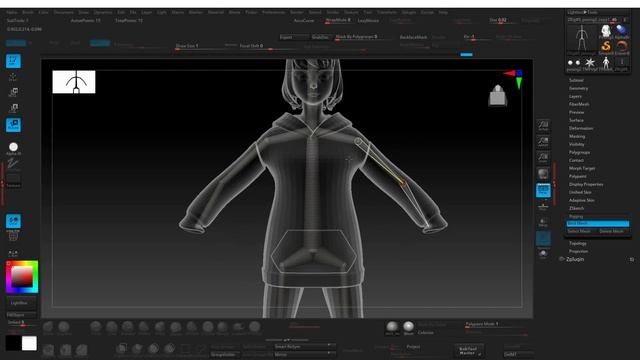The image size is (640, 360).
Task: Click the skeleton ZSphere tool thumbnail
Action: [581, 38]
